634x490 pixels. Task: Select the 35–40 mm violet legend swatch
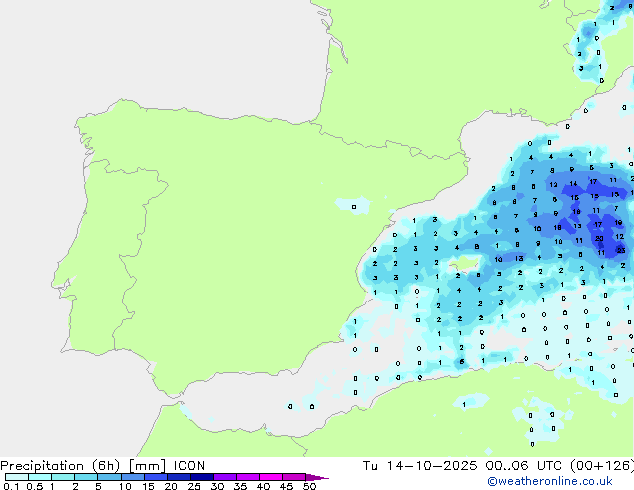[x=248, y=477]
